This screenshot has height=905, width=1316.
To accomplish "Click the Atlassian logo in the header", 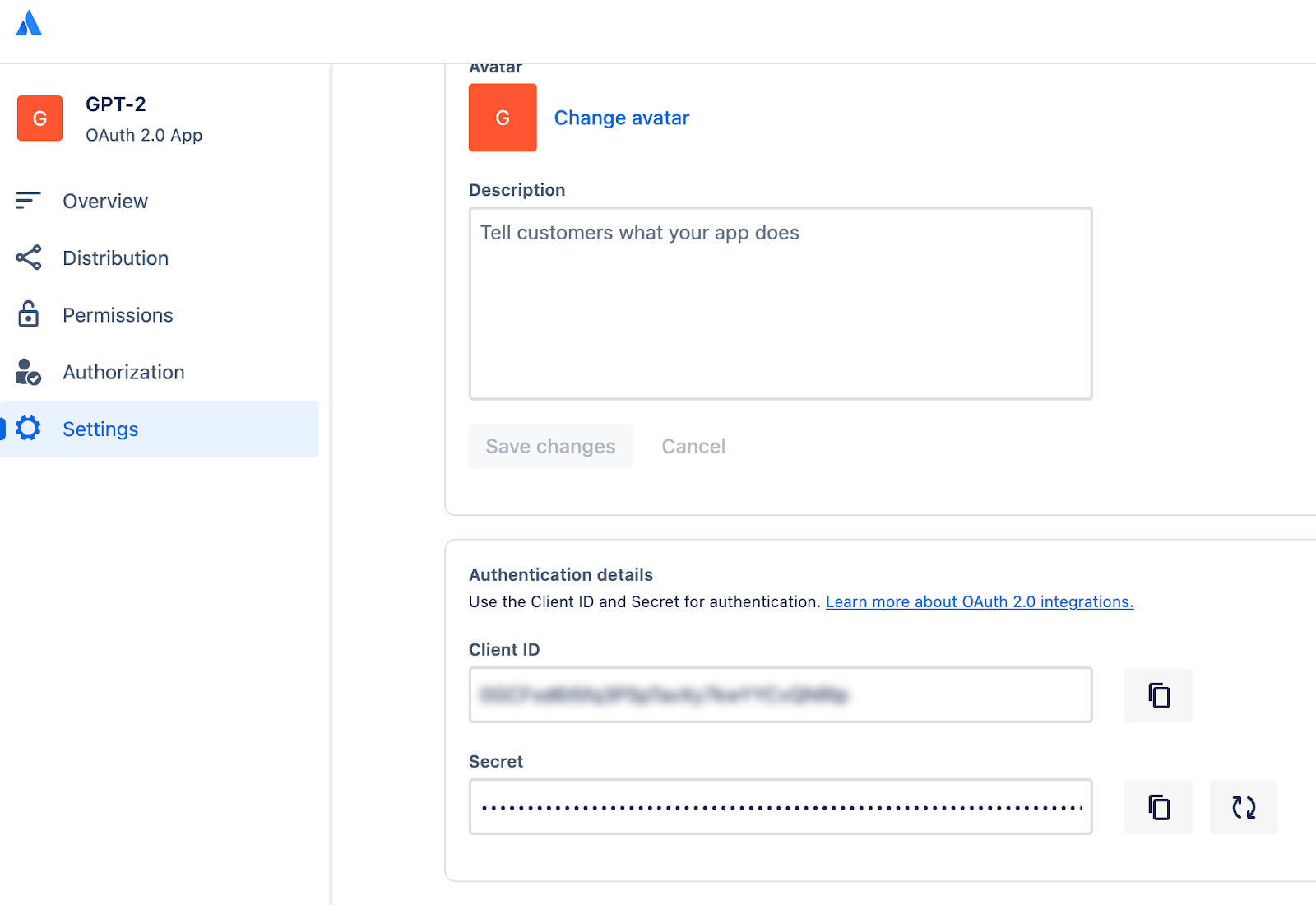I will [x=29, y=23].
